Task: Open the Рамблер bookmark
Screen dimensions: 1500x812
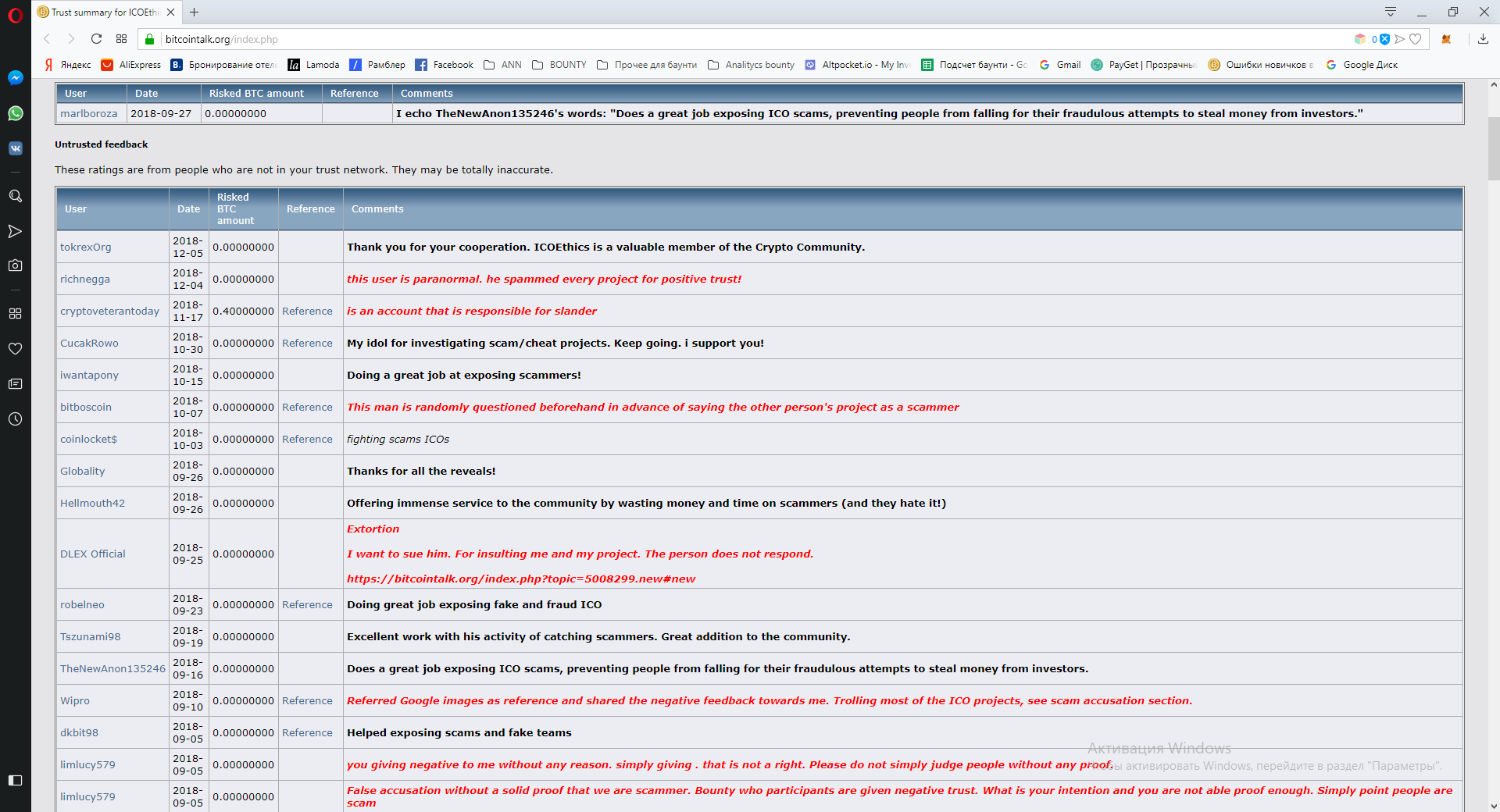Action: tap(377, 65)
